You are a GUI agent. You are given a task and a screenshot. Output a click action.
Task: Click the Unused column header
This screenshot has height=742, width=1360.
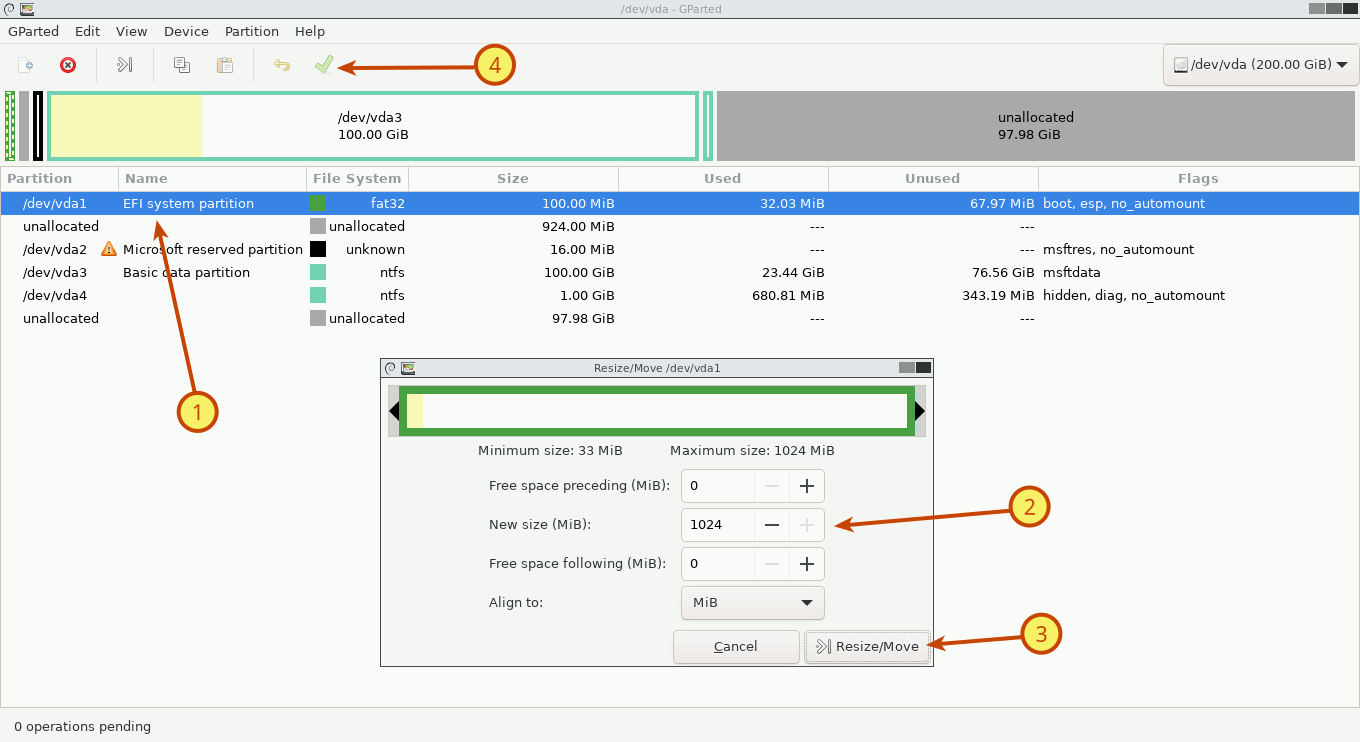click(933, 179)
